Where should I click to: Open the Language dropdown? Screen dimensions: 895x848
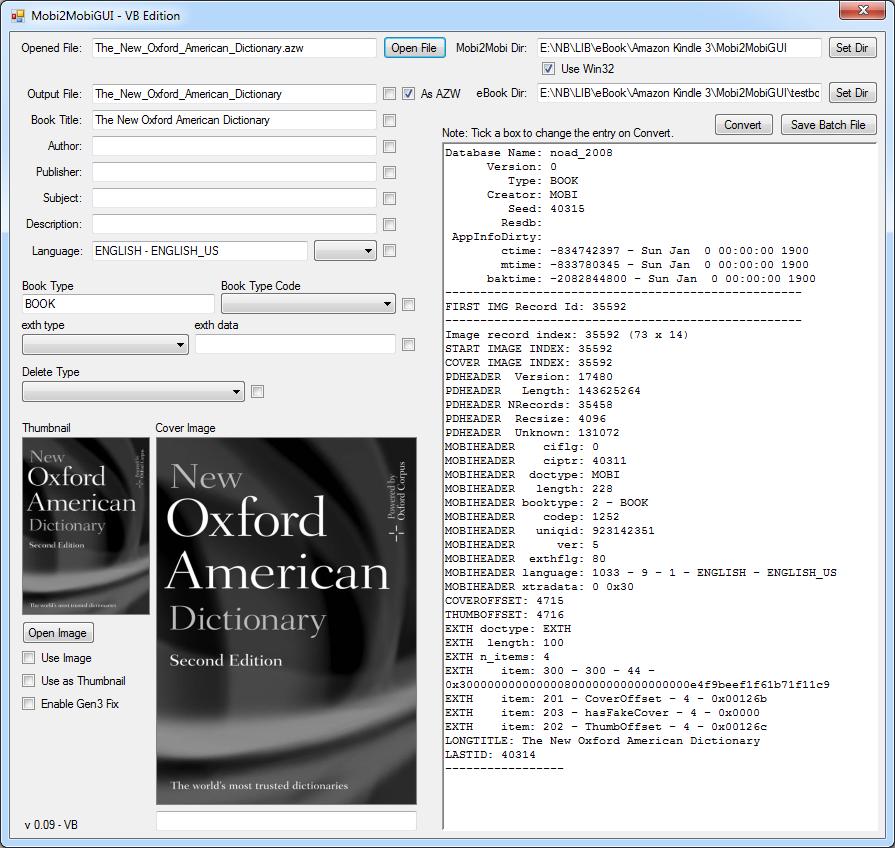click(345, 251)
